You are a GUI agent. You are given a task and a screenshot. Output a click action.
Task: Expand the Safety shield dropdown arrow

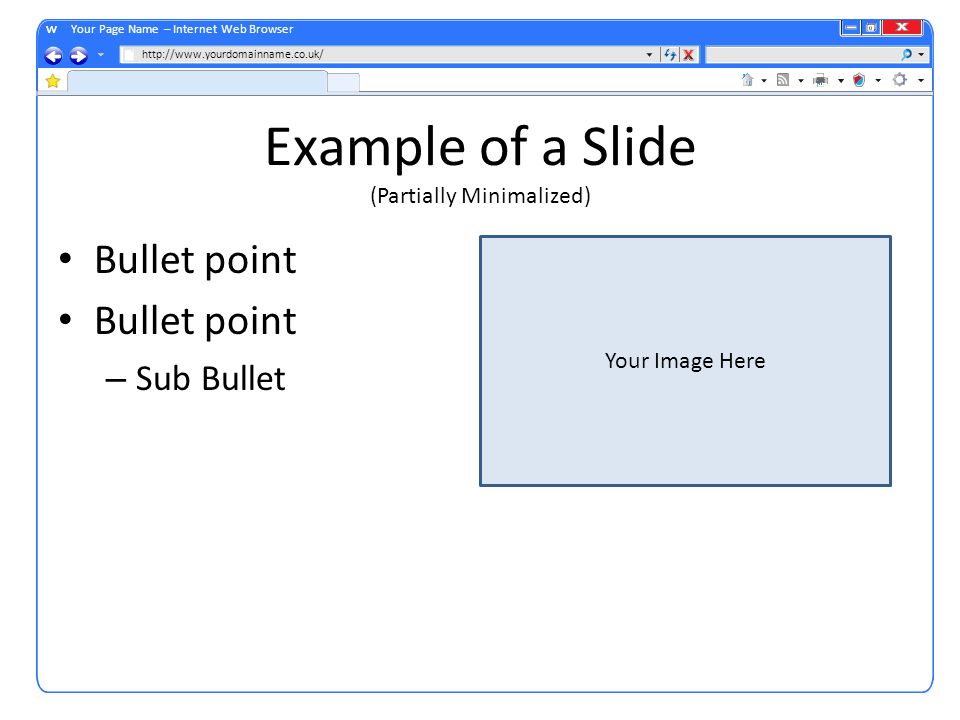pos(878,81)
